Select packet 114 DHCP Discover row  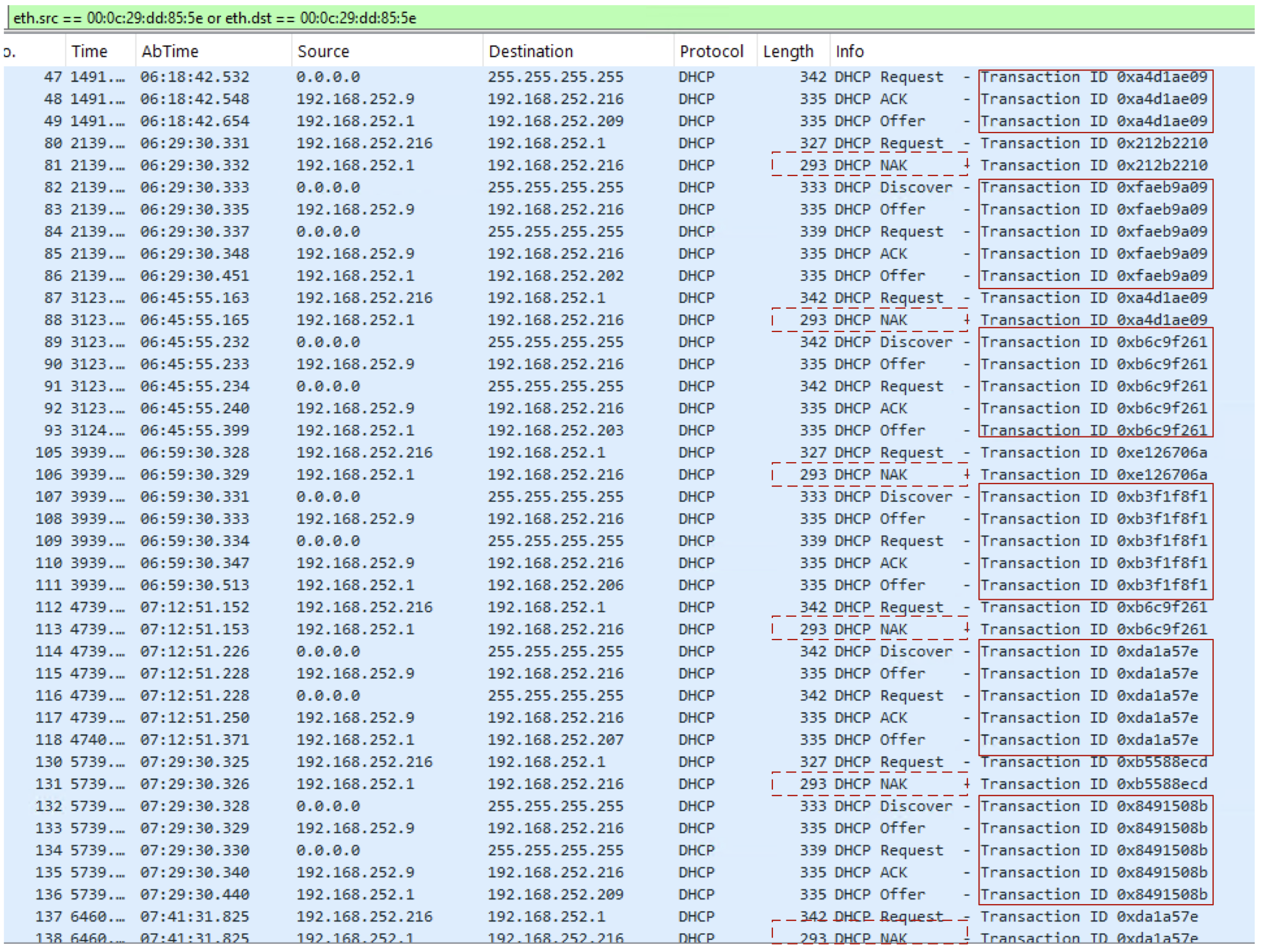pos(629,652)
